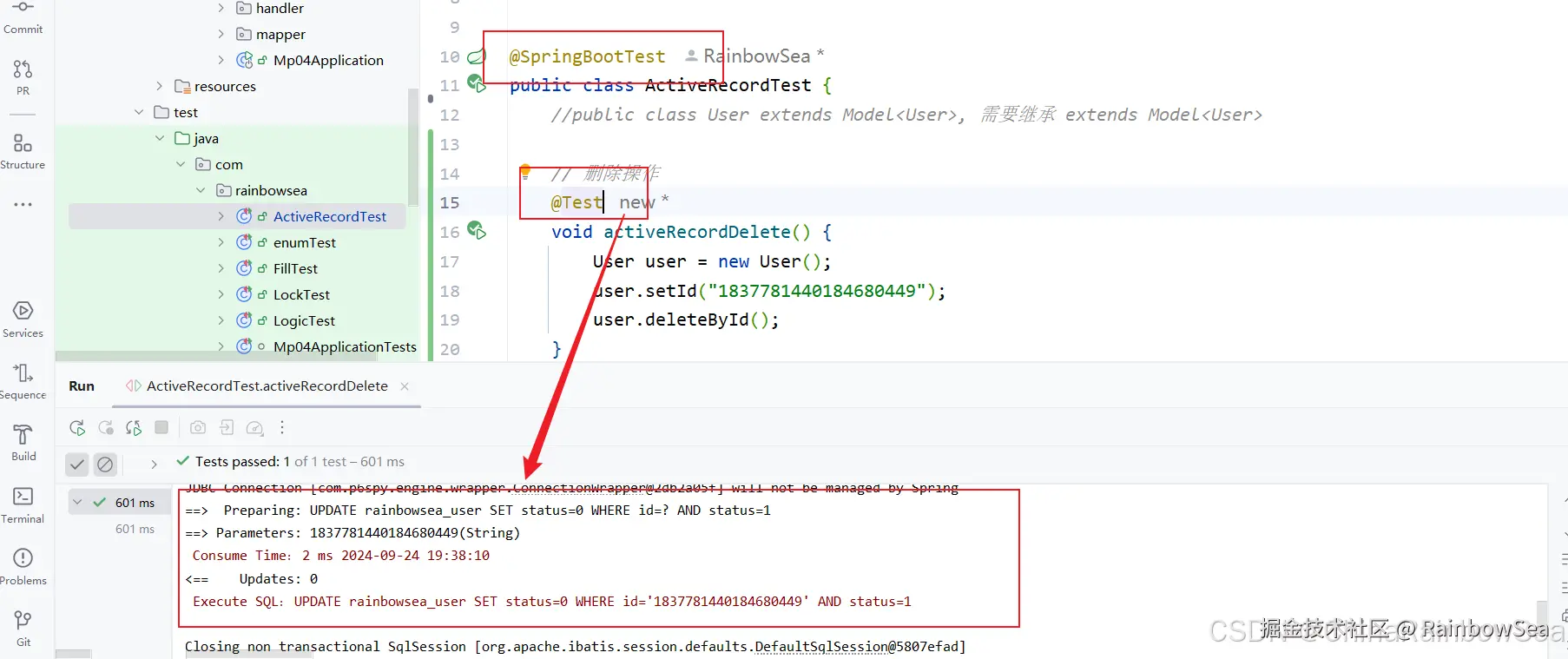The height and width of the screenshot is (659, 1568).
Task: Open the Git tool window
Action: [x=23, y=629]
